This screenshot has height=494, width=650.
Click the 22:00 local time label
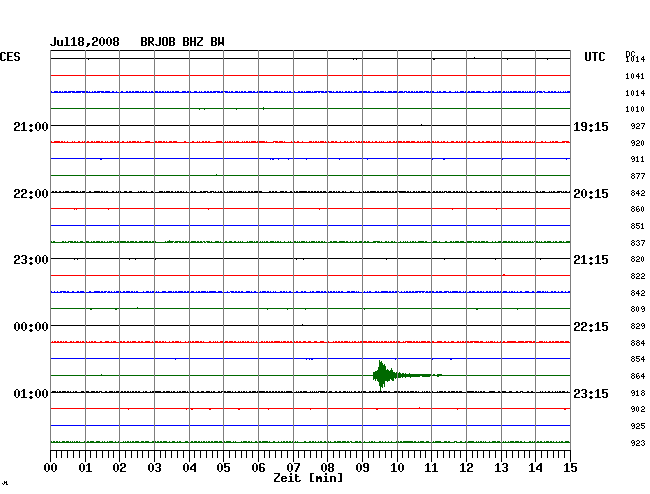(31, 194)
